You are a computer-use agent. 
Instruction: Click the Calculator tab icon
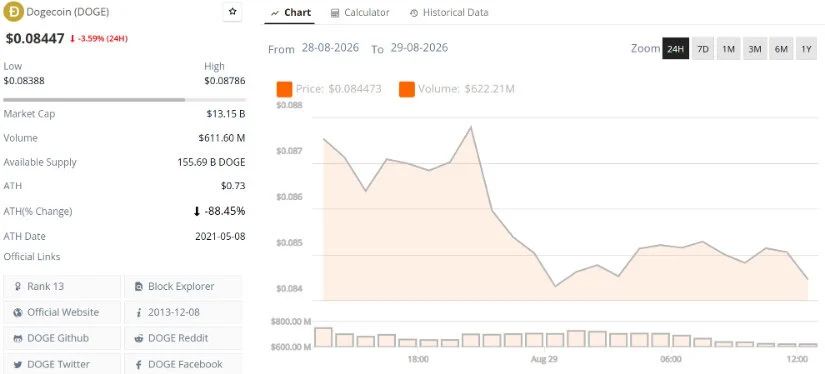tap(335, 13)
